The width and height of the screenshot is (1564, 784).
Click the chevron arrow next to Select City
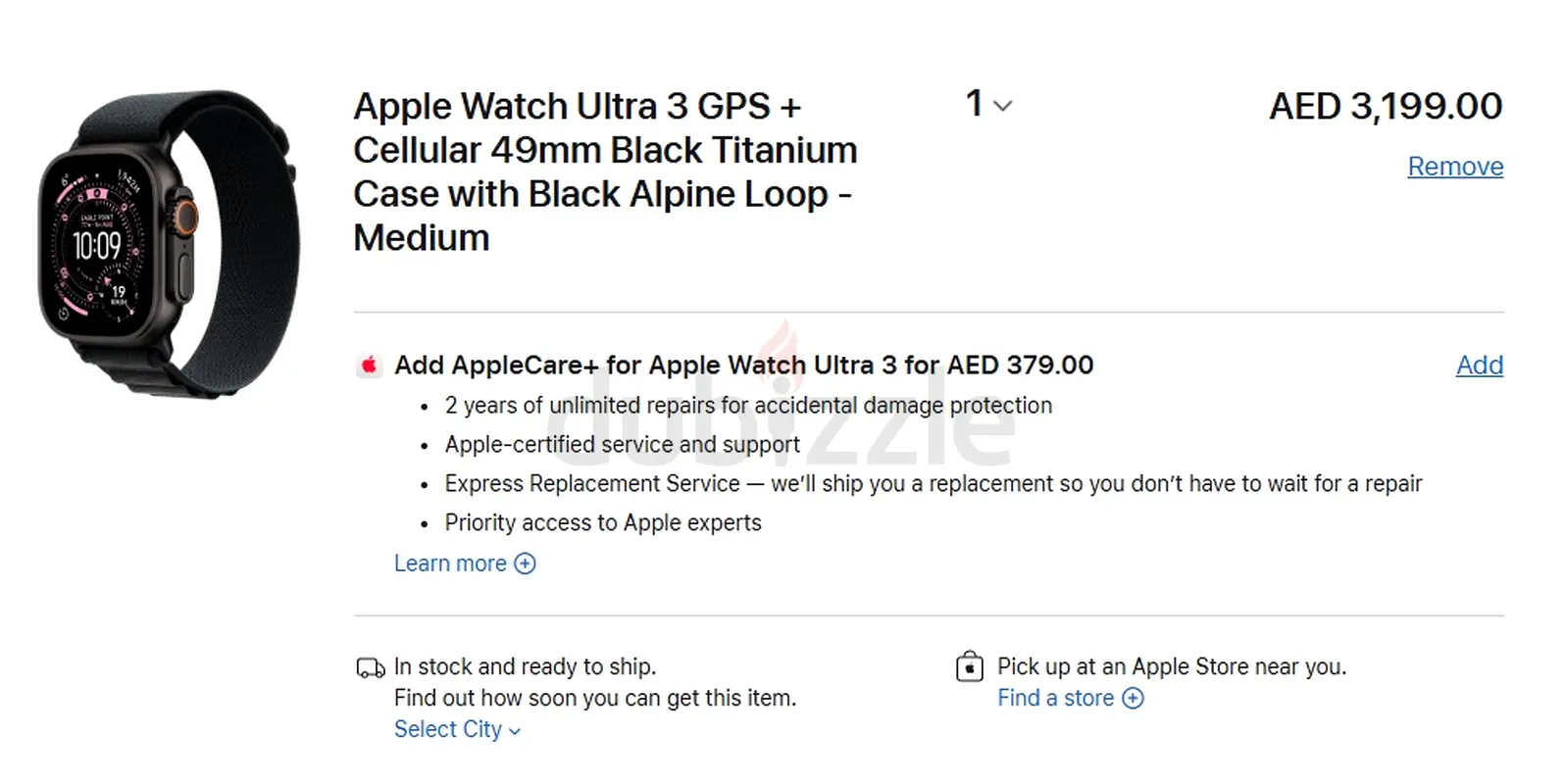tap(515, 731)
